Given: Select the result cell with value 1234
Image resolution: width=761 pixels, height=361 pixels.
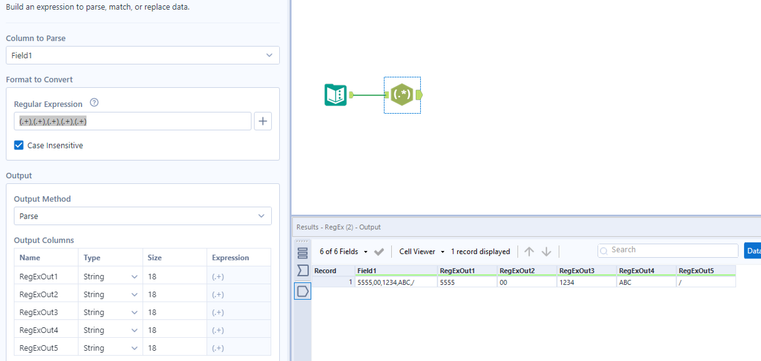Looking at the screenshot, I should tap(587, 282).
